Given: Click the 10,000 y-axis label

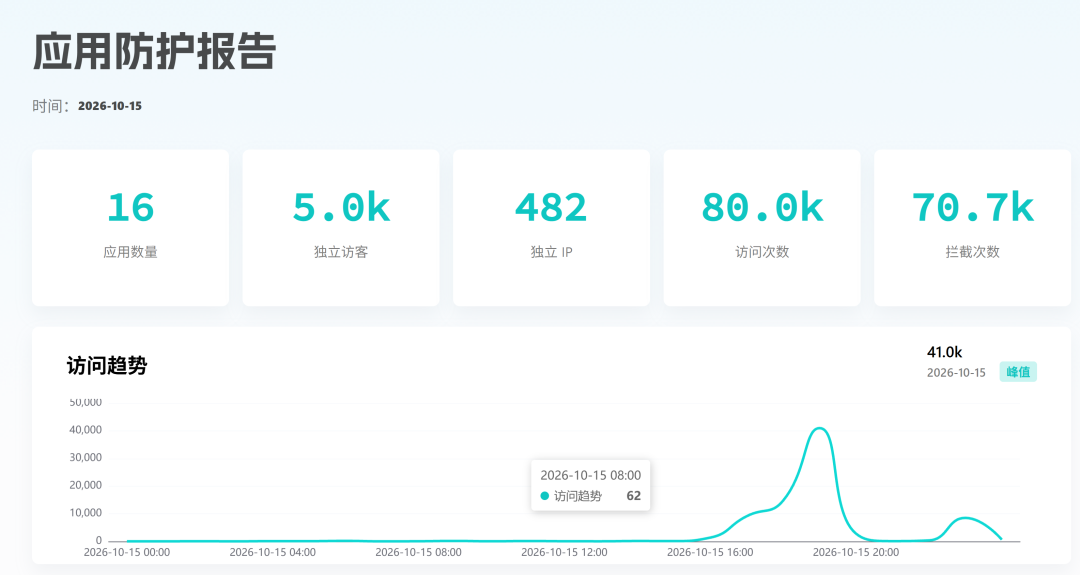Looking at the screenshot, I should pyautogui.click(x=85, y=512).
